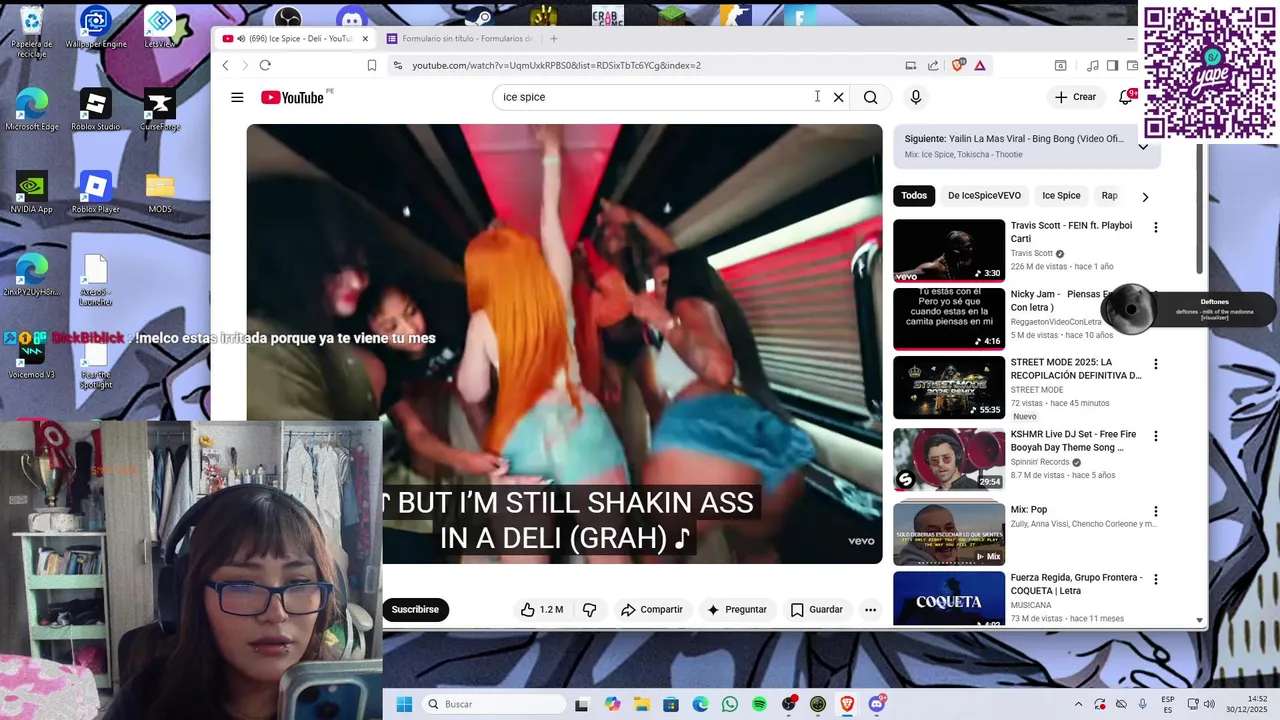Viewport: 1280px width, 720px height.
Task: Select the Rap filter chip
Action: [x=1110, y=196]
